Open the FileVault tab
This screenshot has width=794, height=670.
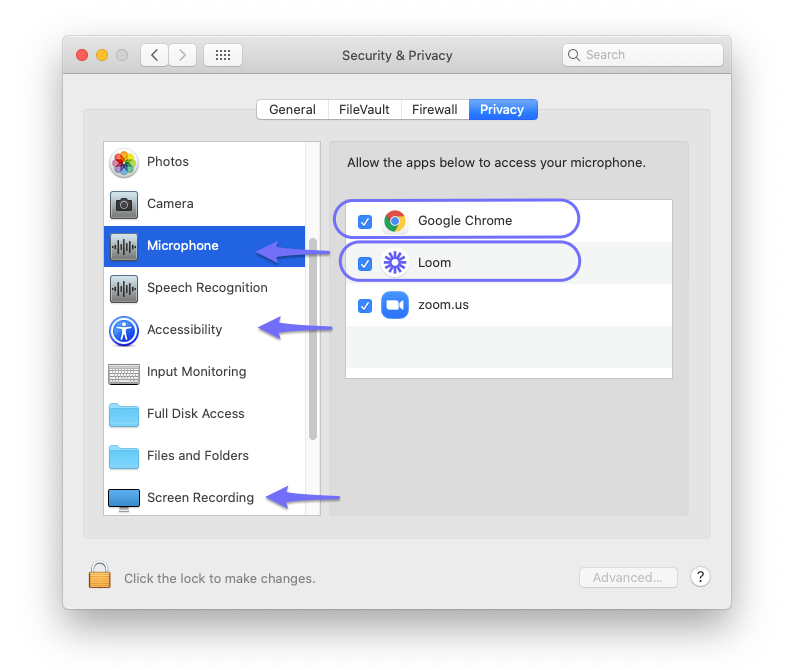(x=364, y=110)
